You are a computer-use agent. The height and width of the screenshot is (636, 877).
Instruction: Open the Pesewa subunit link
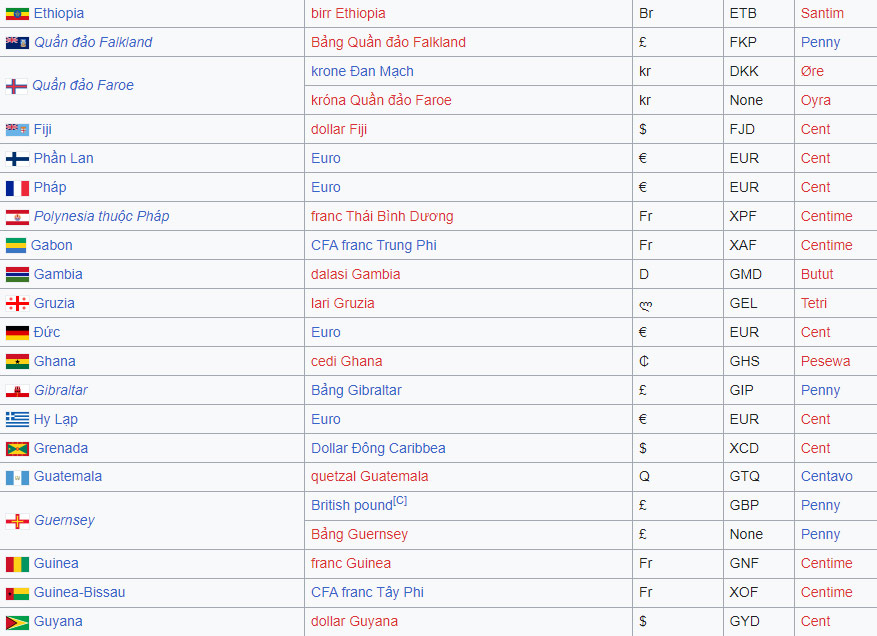[825, 362]
